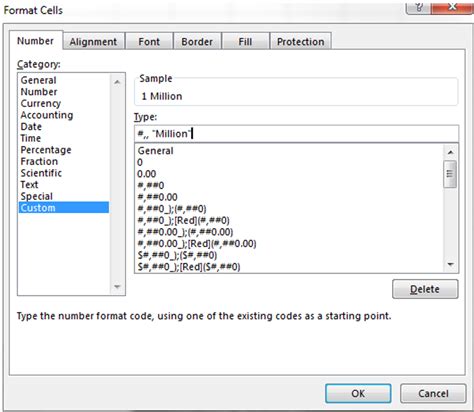This screenshot has width=474, height=412.
Task: Open the Protection tab
Action: (x=300, y=42)
